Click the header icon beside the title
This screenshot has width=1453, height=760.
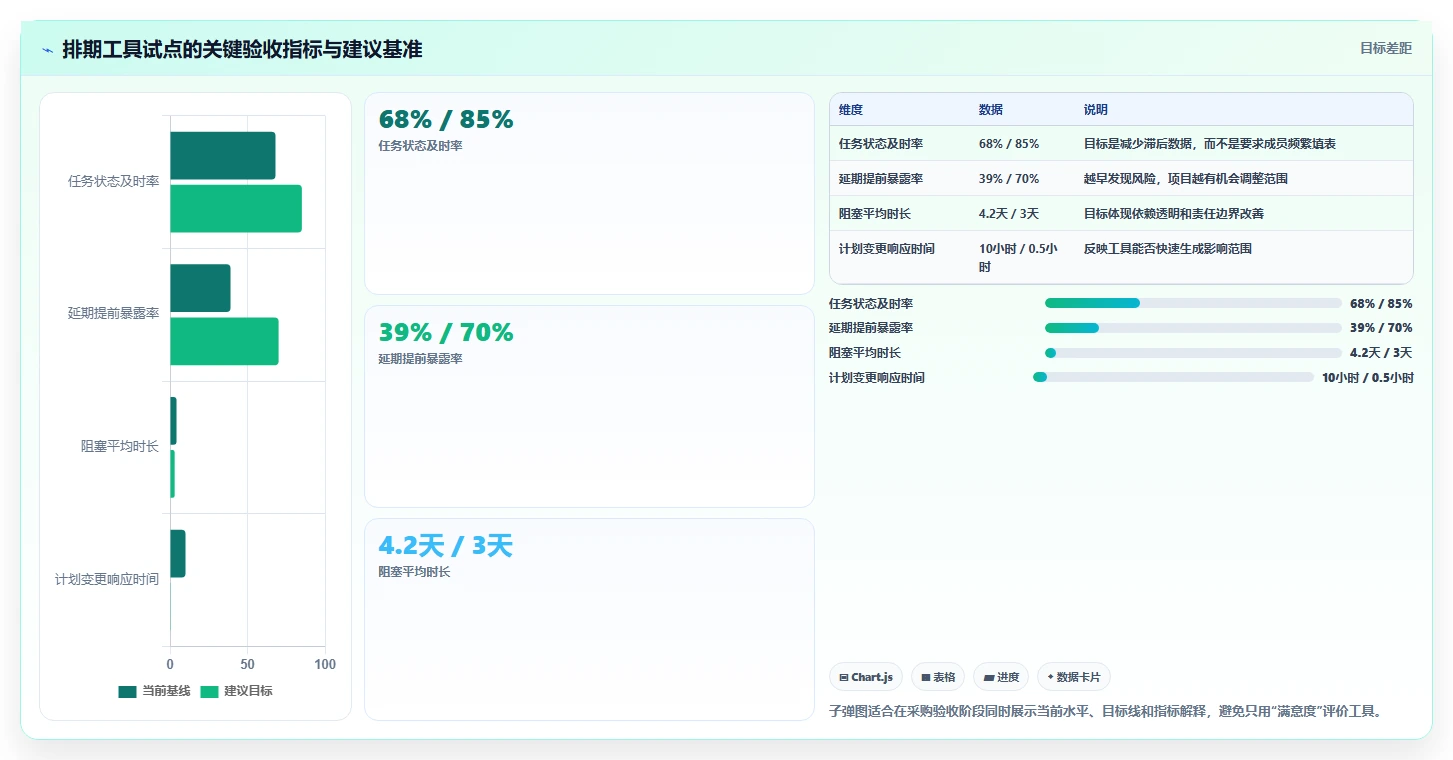(47, 50)
